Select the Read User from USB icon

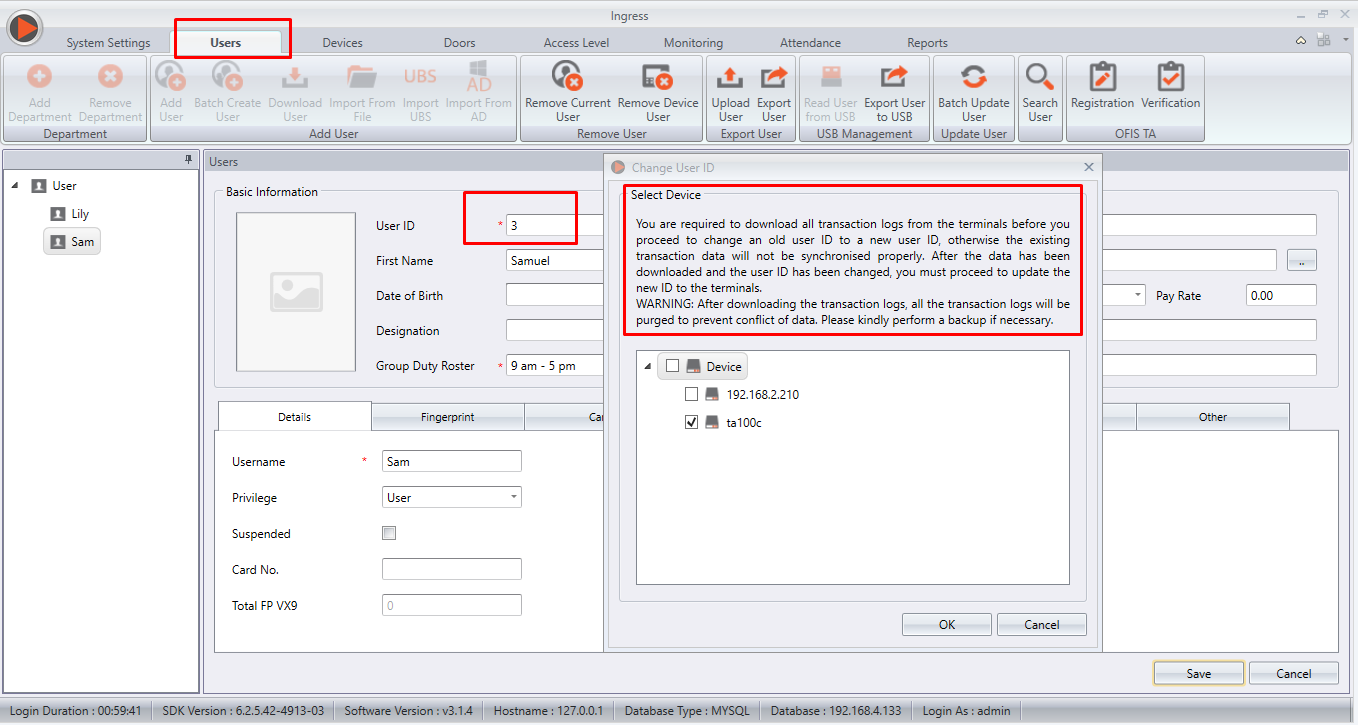831,77
